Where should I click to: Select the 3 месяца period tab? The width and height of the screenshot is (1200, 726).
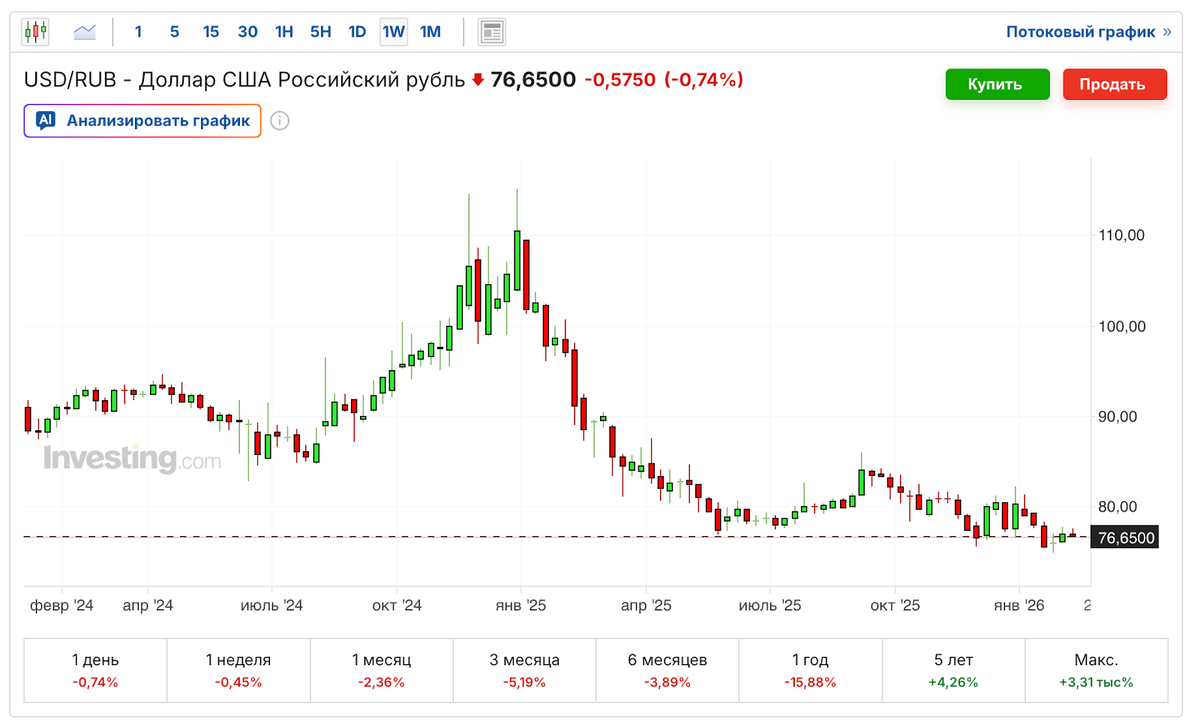[x=524, y=670]
